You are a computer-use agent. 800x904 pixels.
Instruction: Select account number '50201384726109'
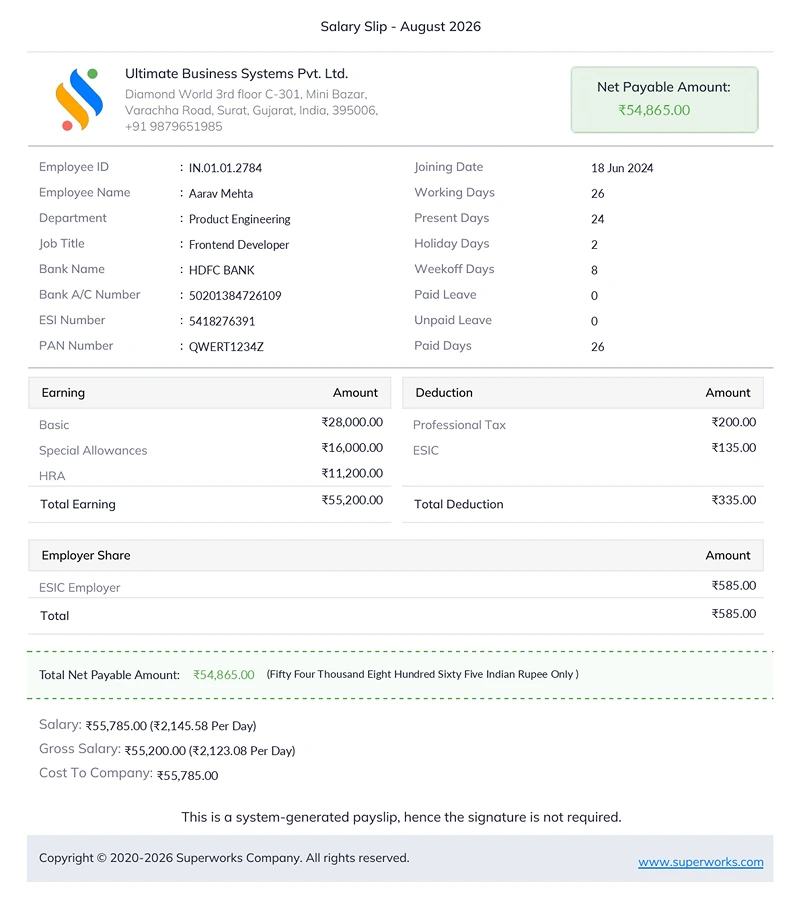(x=235, y=296)
